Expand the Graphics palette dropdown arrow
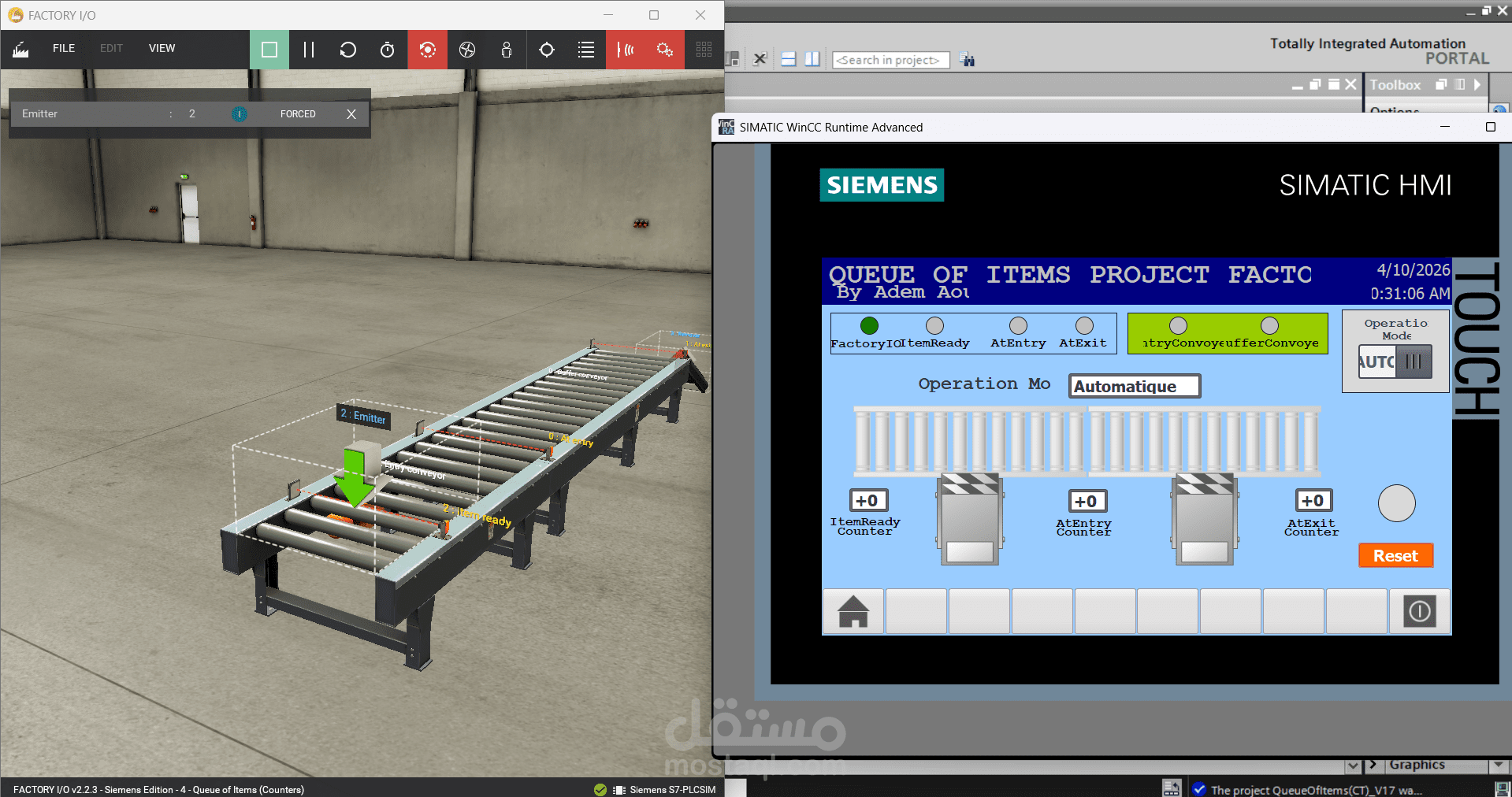 [x=1498, y=765]
